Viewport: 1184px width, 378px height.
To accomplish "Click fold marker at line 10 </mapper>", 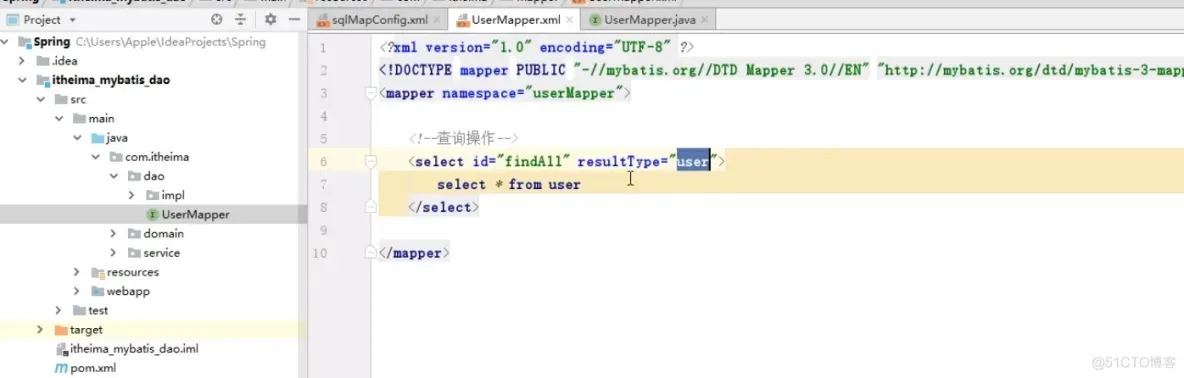I will (370, 253).
